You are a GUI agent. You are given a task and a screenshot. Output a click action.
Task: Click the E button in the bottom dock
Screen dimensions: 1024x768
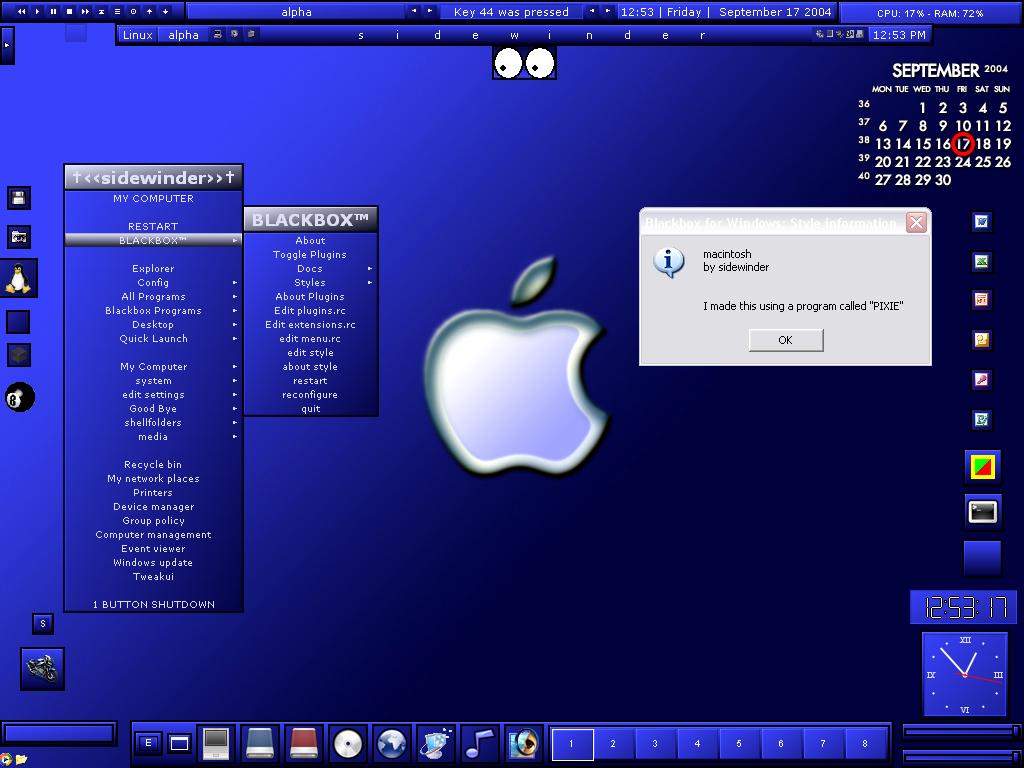click(148, 743)
